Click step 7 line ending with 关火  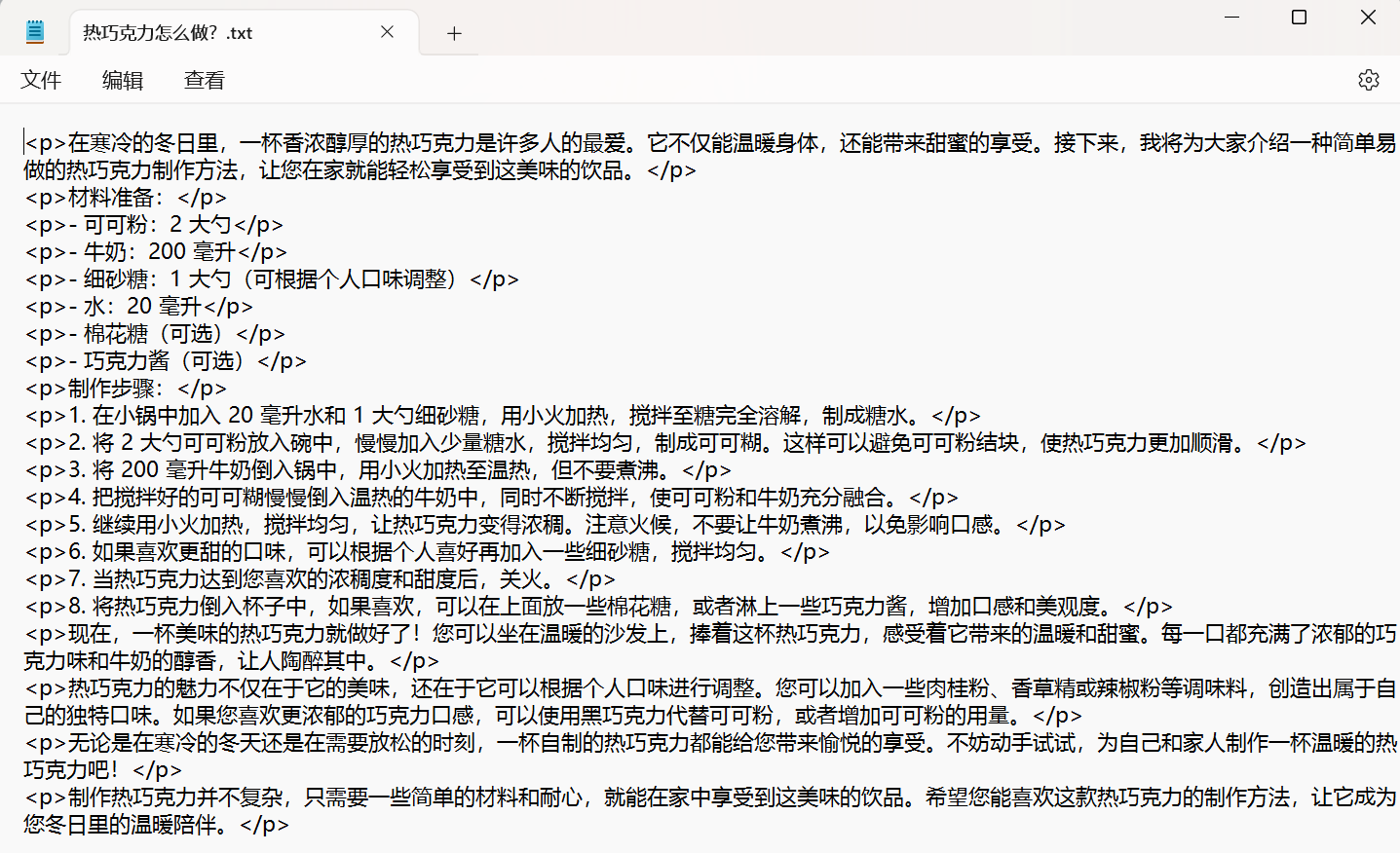tap(321, 579)
